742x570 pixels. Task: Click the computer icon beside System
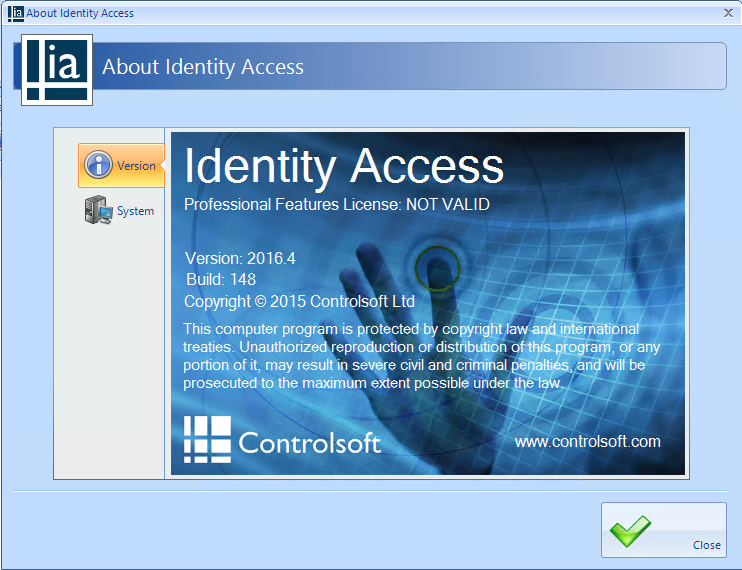coord(98,210)
